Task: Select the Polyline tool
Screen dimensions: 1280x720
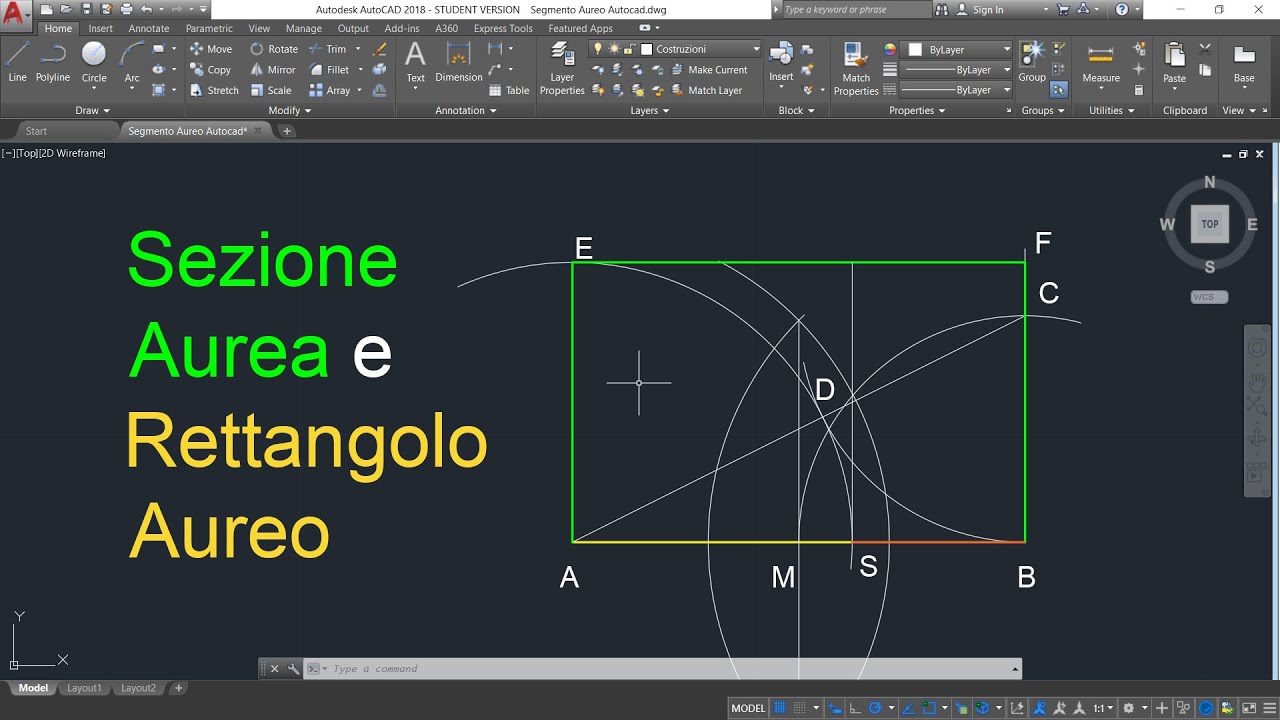Action: (x=53, y=62)
